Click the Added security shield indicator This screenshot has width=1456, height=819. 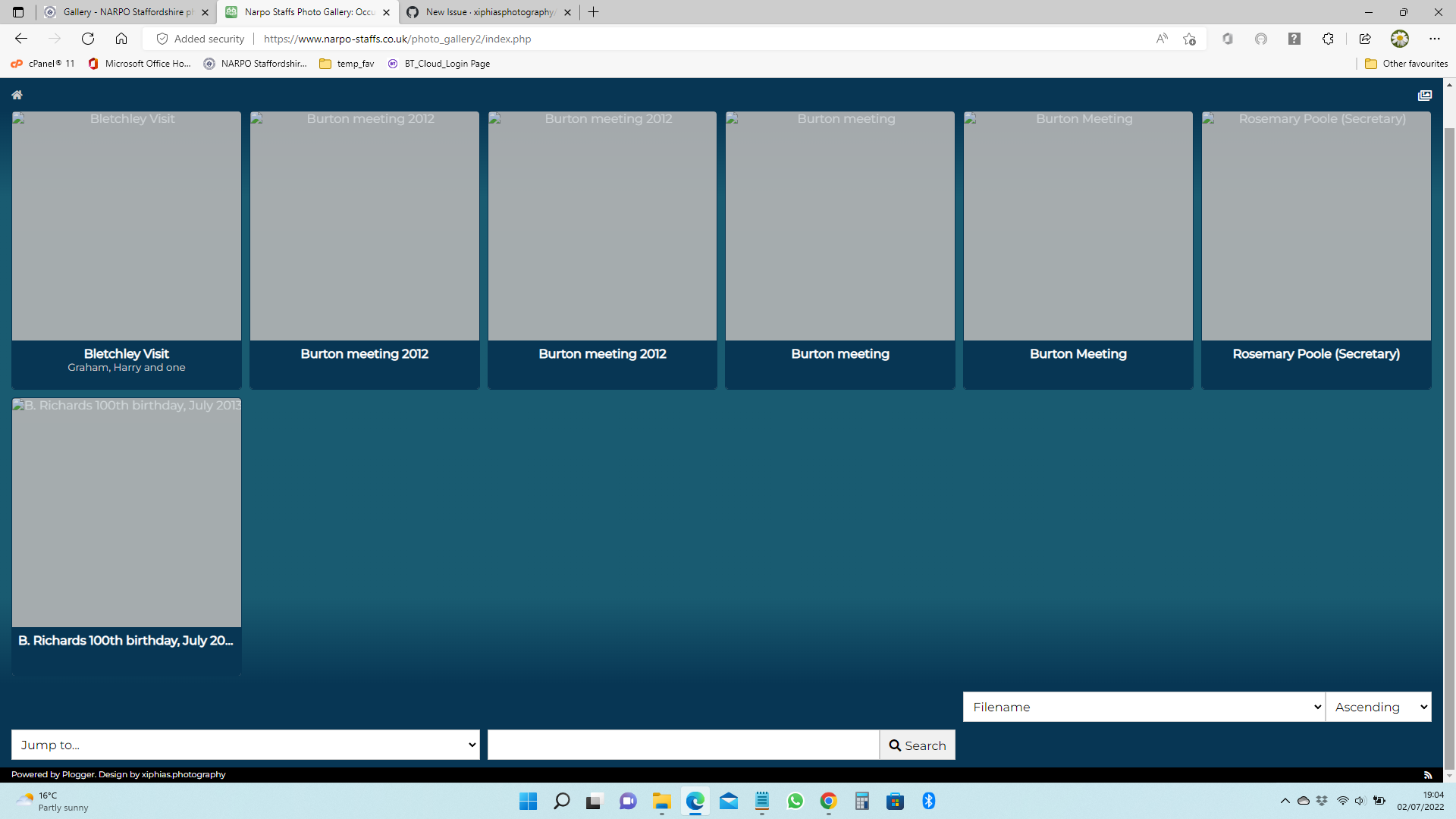point(199,39)
